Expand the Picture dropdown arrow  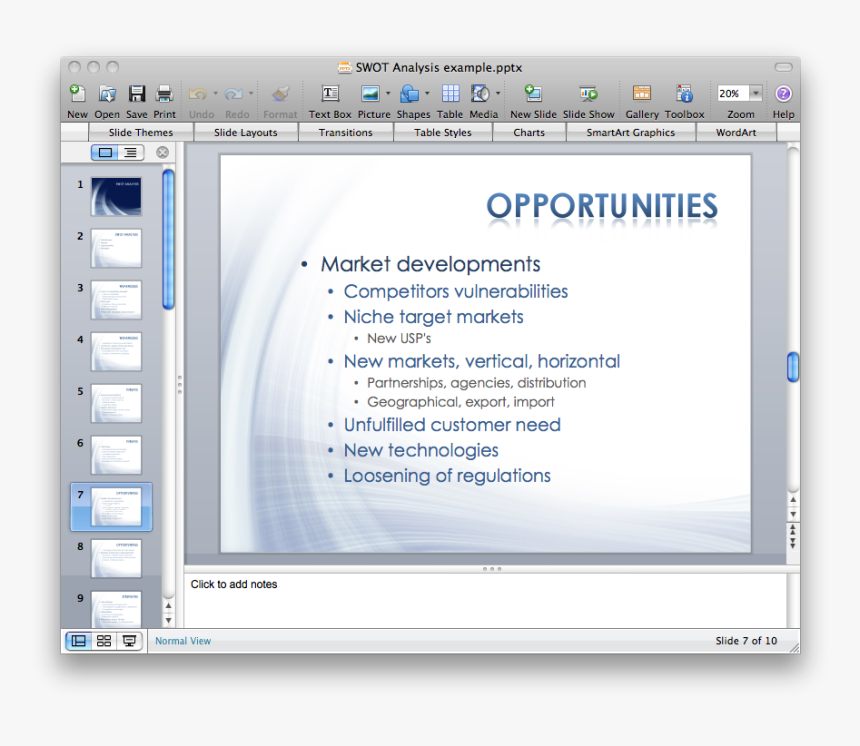[x=388, y=94]
